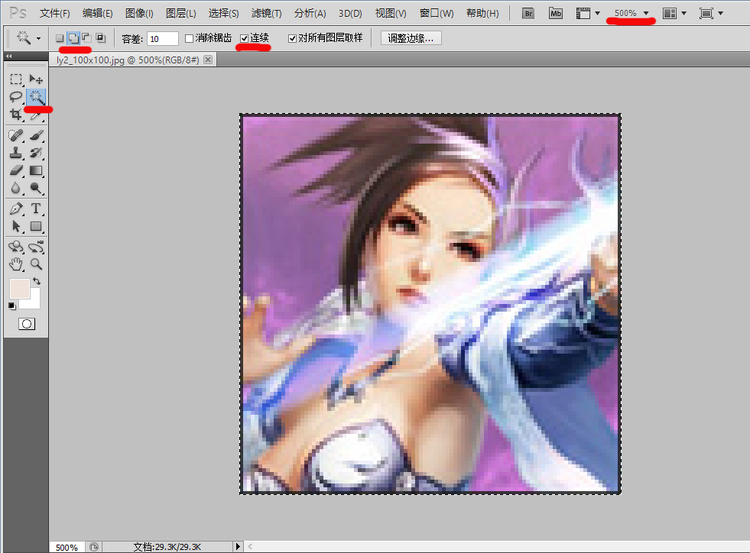Image resolution: width=750 pixels, height=553 pixels.
Task: Launch Mini Bridge with Mb icon
Action: pyautogui.click(x=555, y=13)
